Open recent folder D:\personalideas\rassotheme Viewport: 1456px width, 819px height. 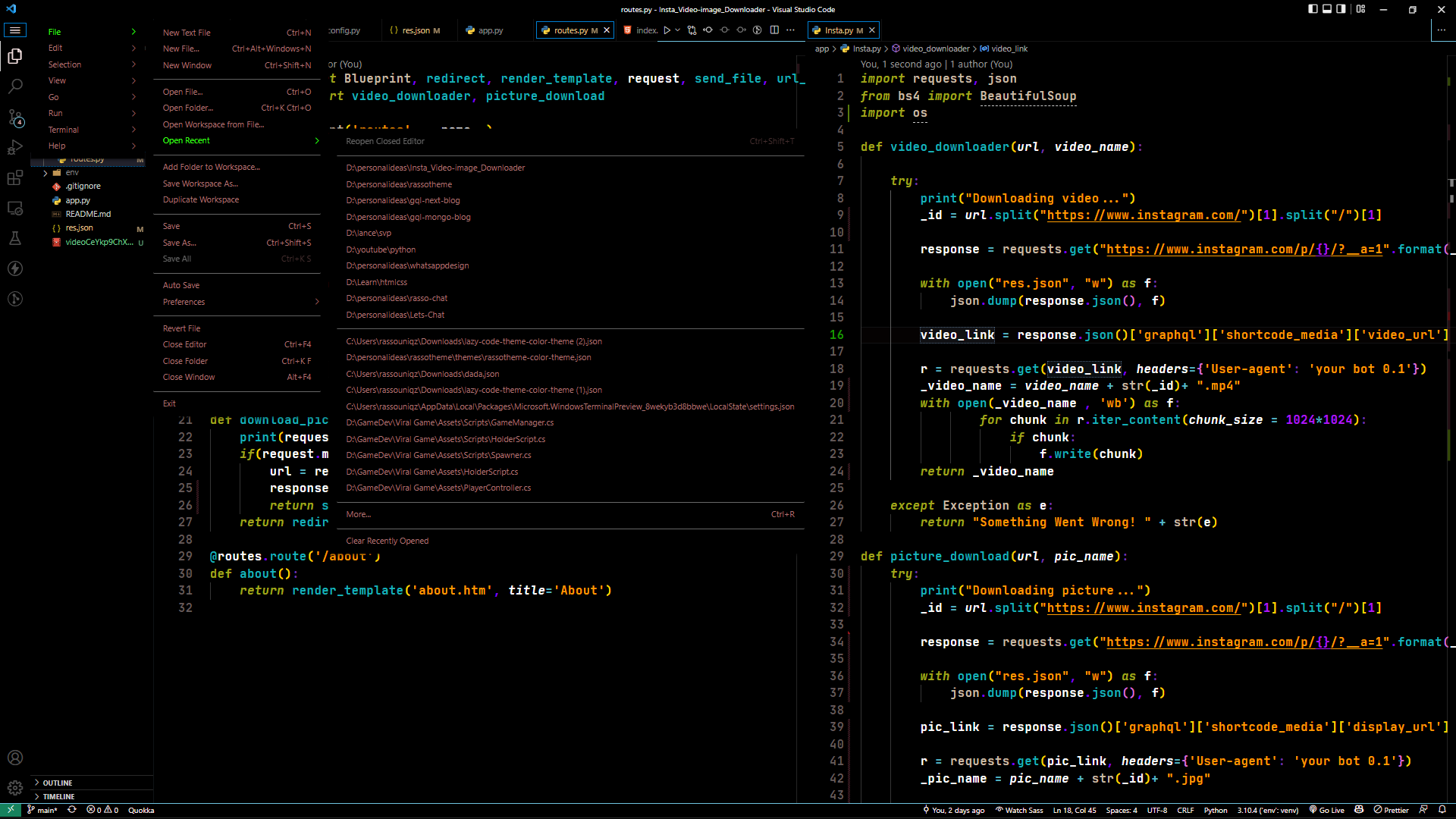pyautogui.click(x=399, y=184)
